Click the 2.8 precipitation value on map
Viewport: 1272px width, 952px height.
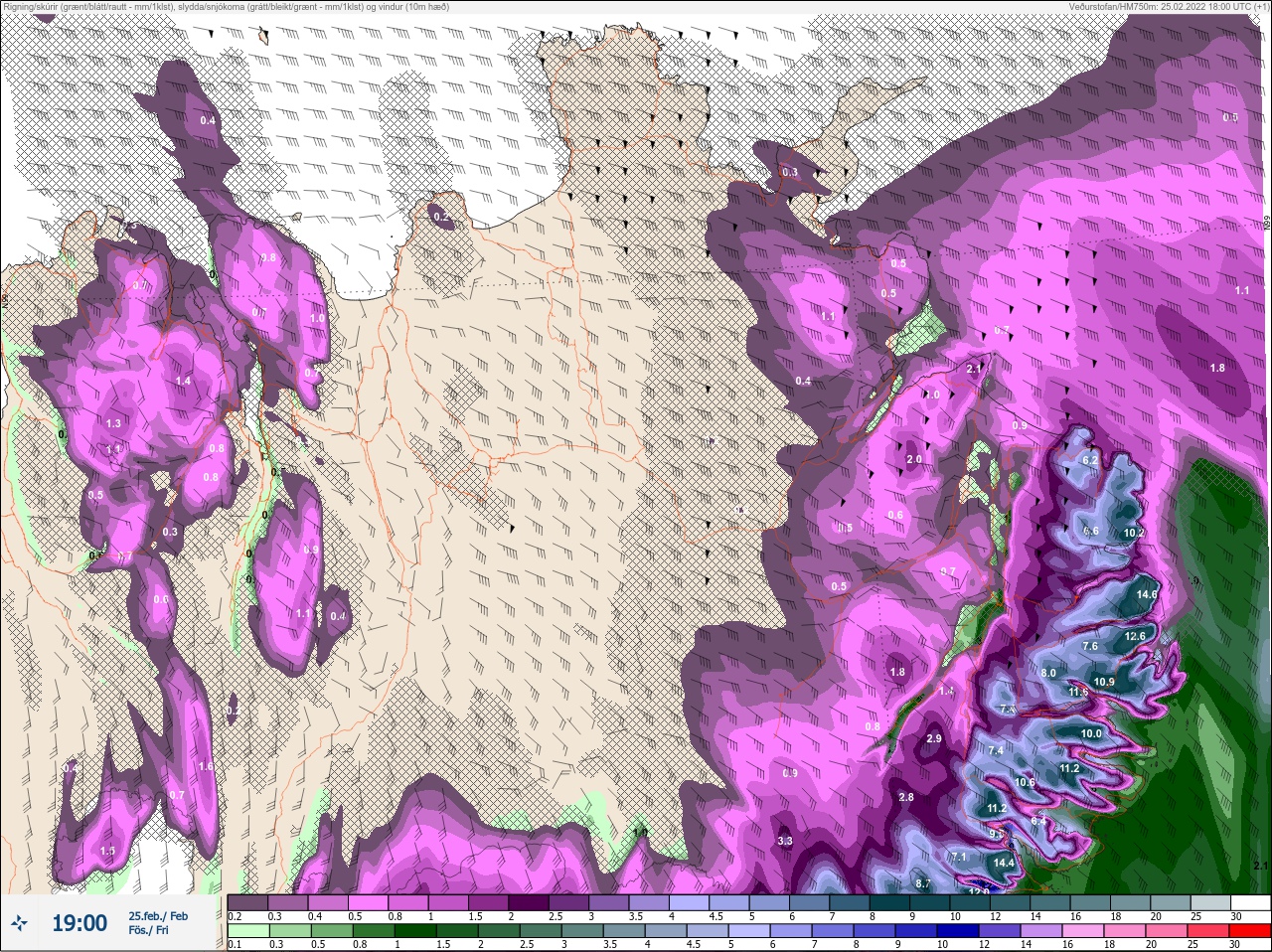905,797
